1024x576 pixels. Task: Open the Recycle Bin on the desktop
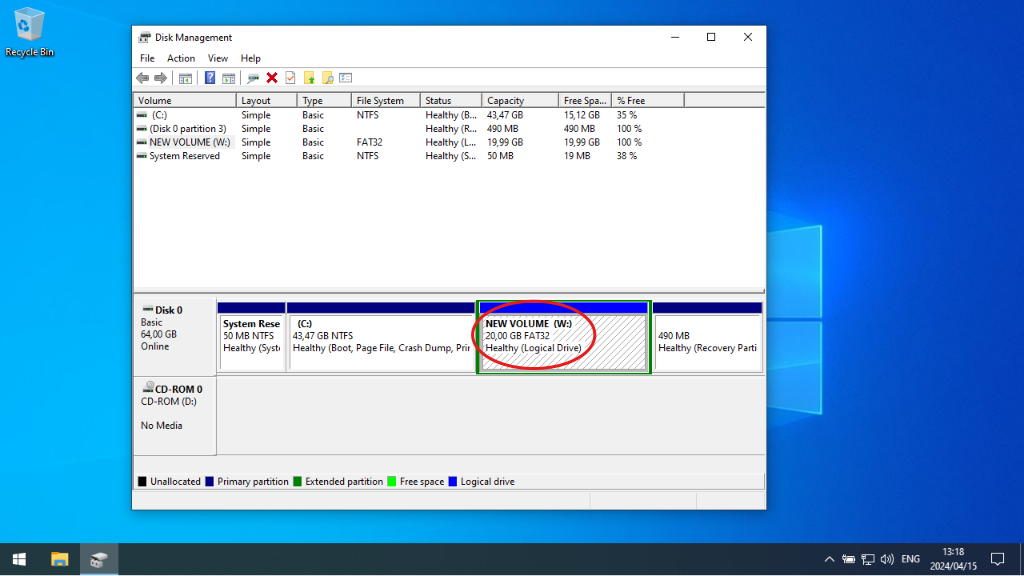pos(29,25)
